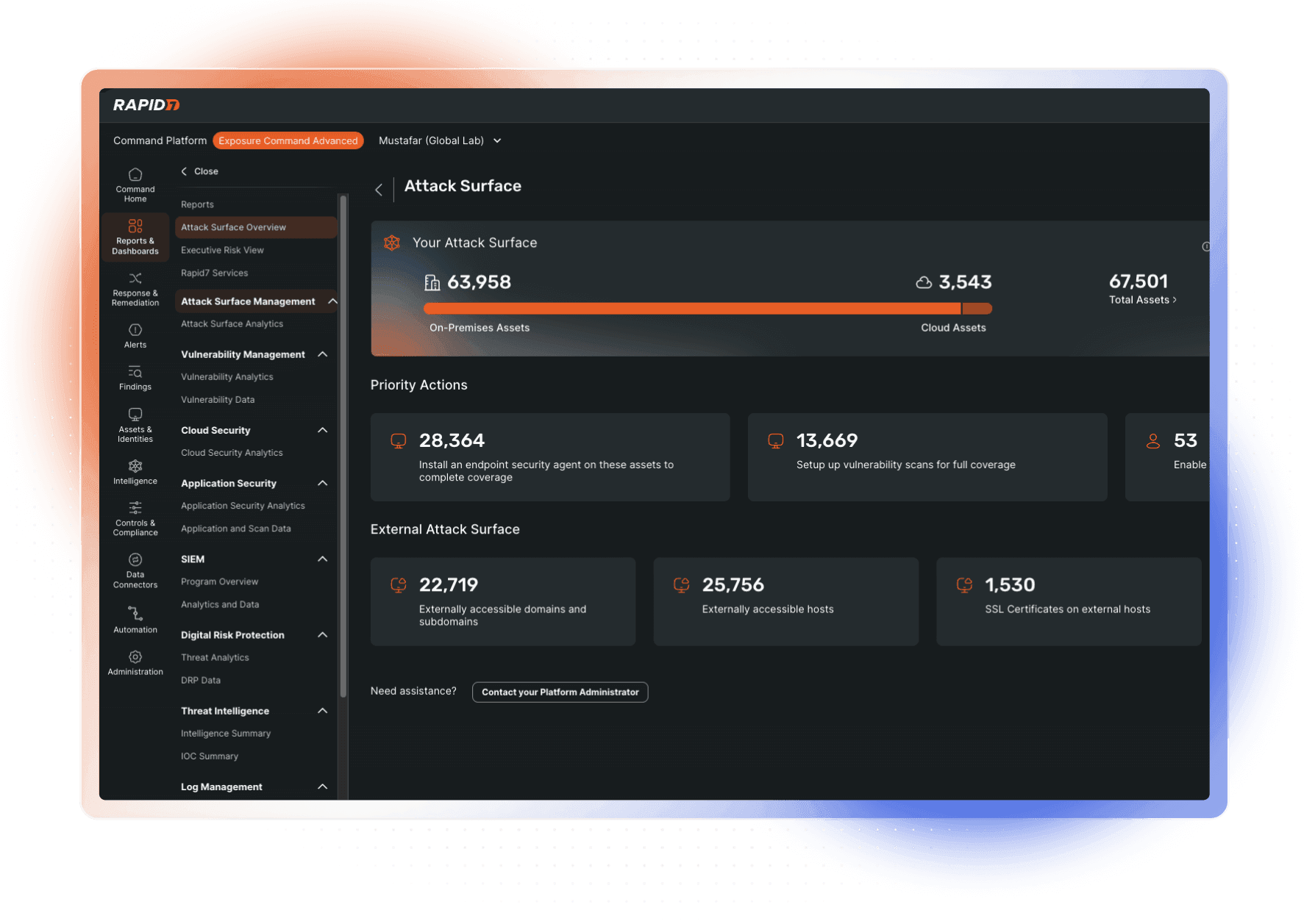Collapse the SIEM group

322,559
